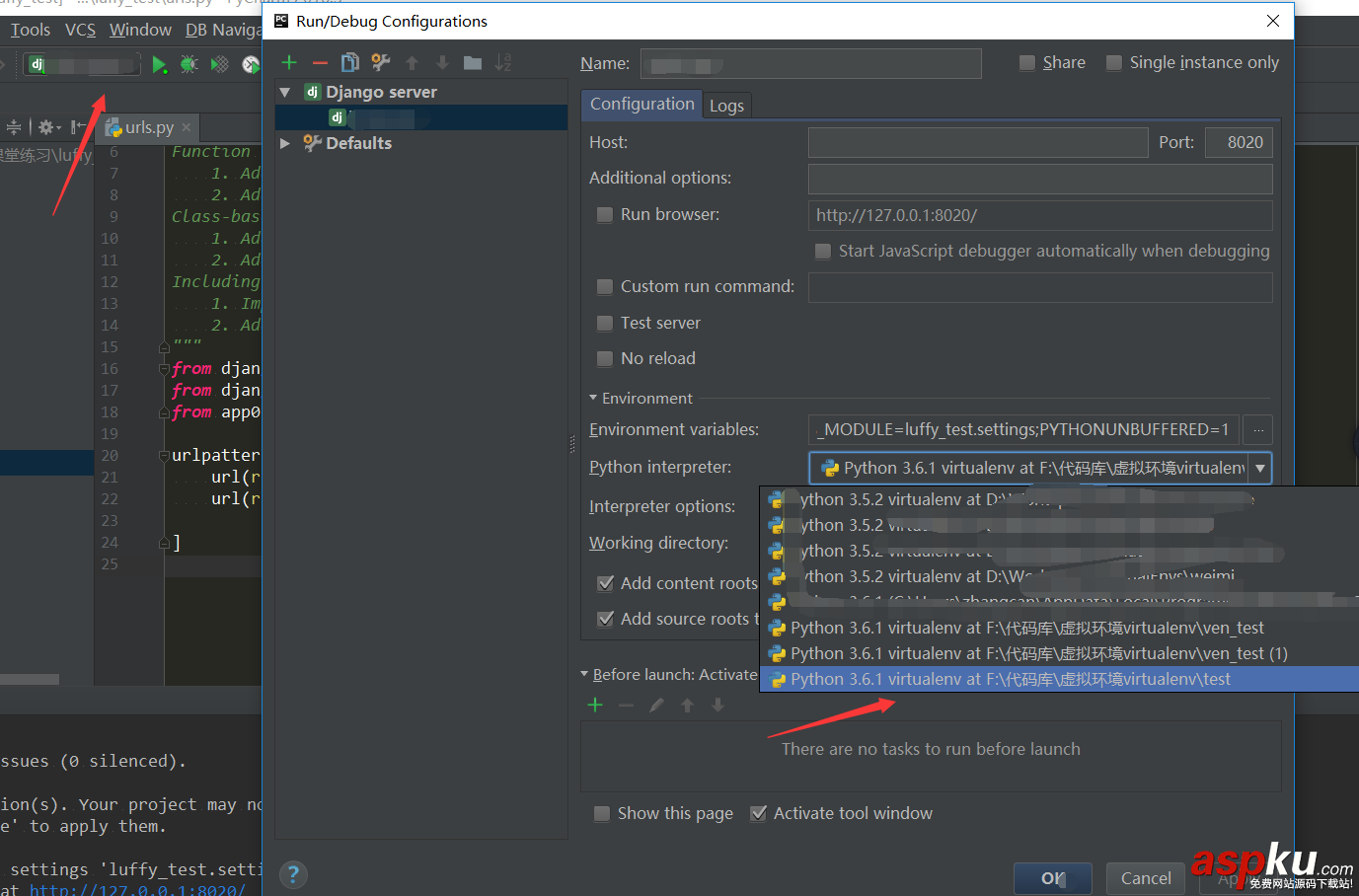Remove the selected configuration with the red minus
This screenshot has width=1359, height=896.
(320, 62)
